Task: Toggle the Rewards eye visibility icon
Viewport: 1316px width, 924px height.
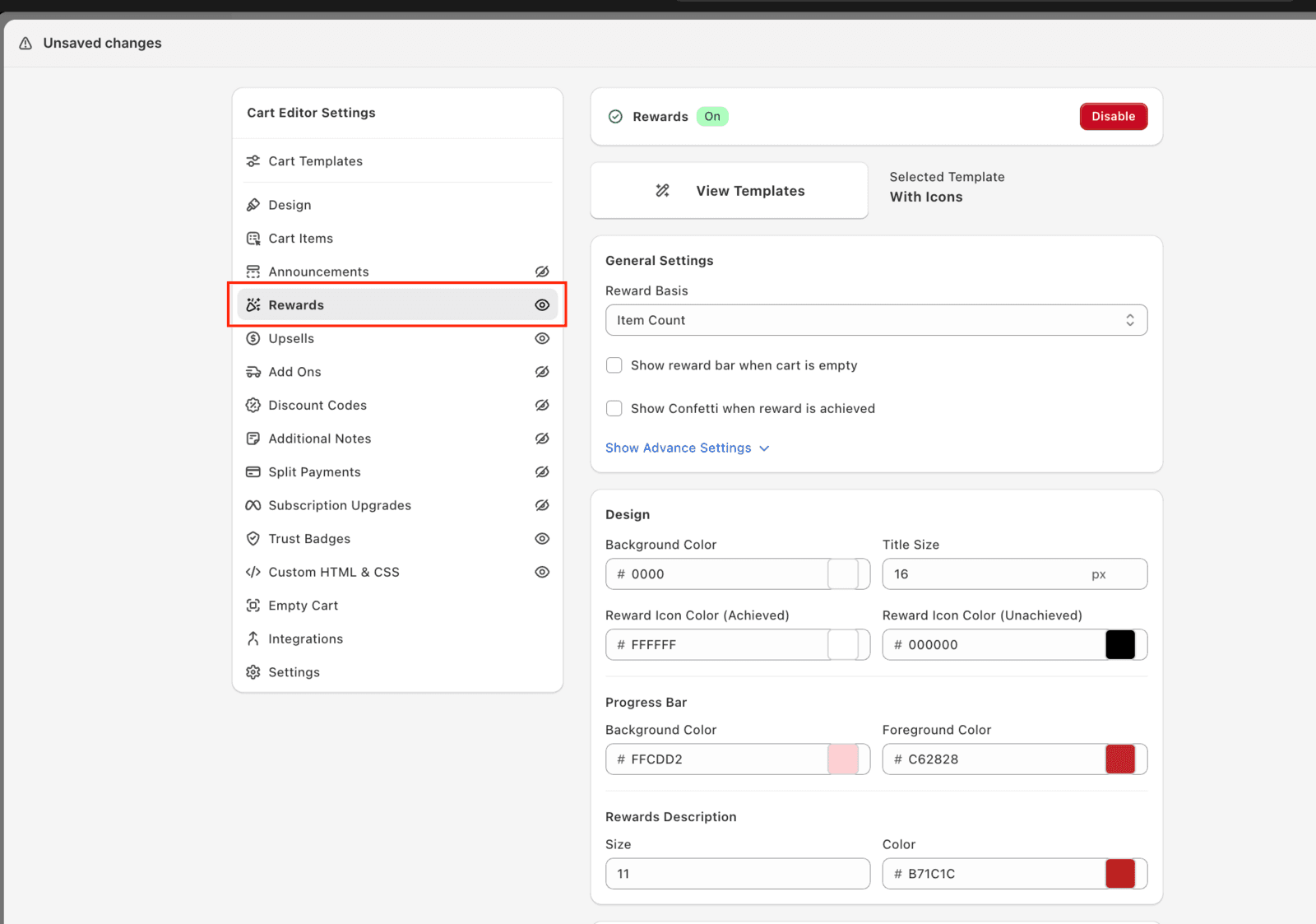Action: click(542, 305)
